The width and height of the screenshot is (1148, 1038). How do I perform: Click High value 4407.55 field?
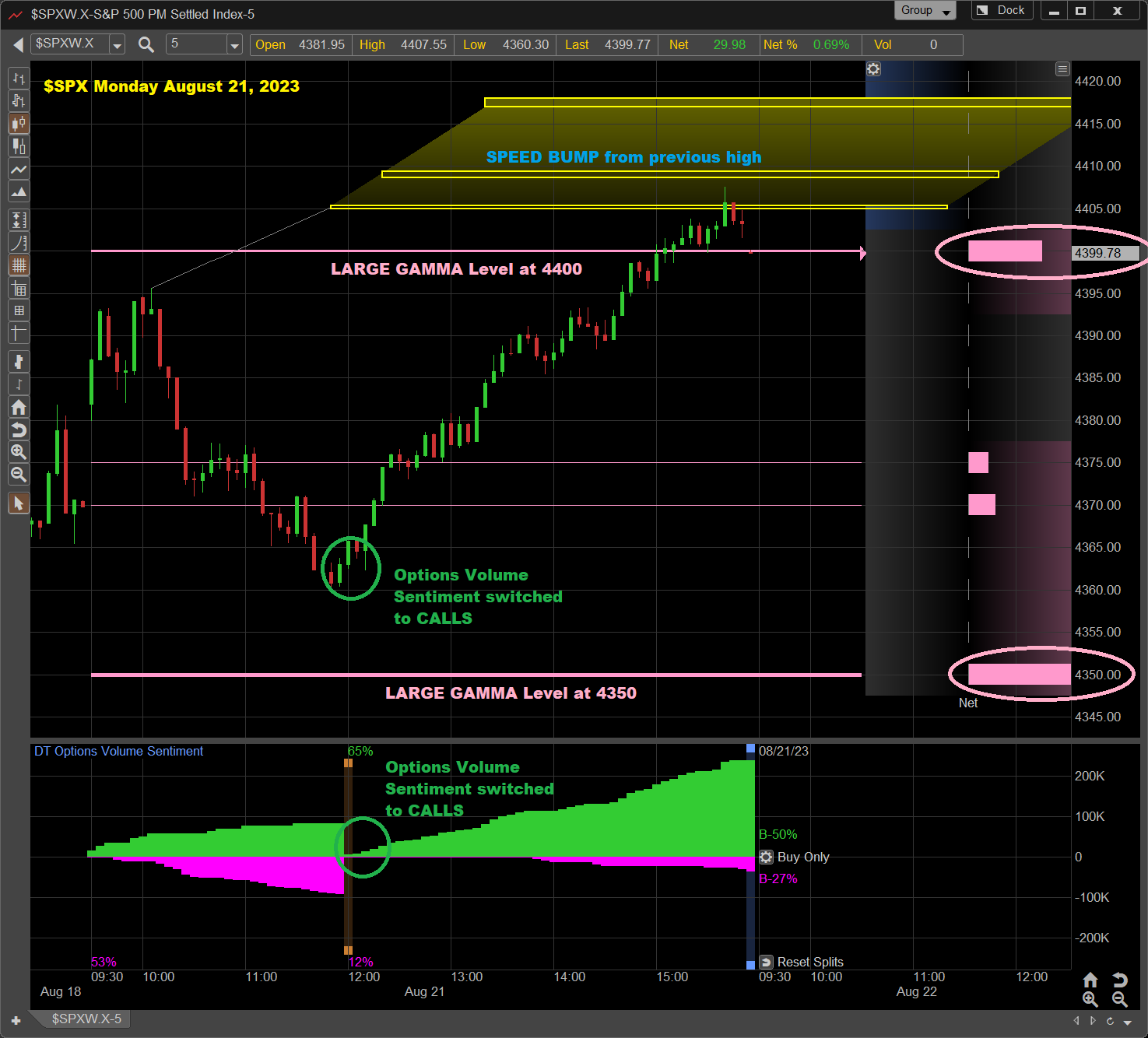[x=403, y=44]
